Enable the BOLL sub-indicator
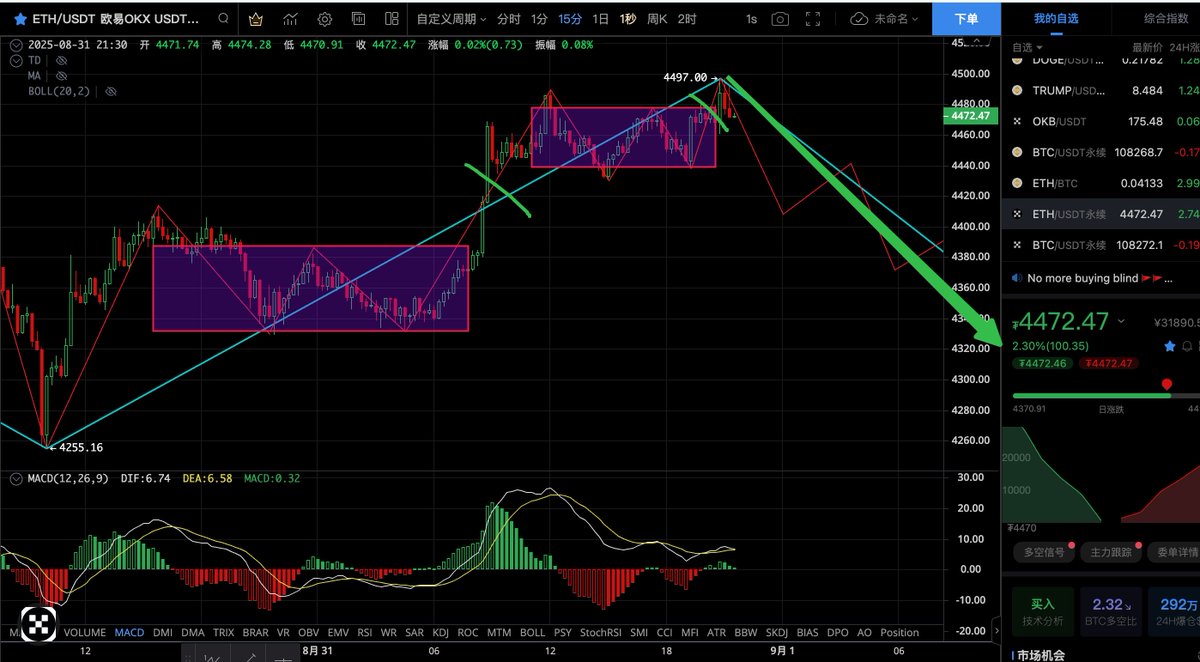1200x662 pixels. pos(533,632)
